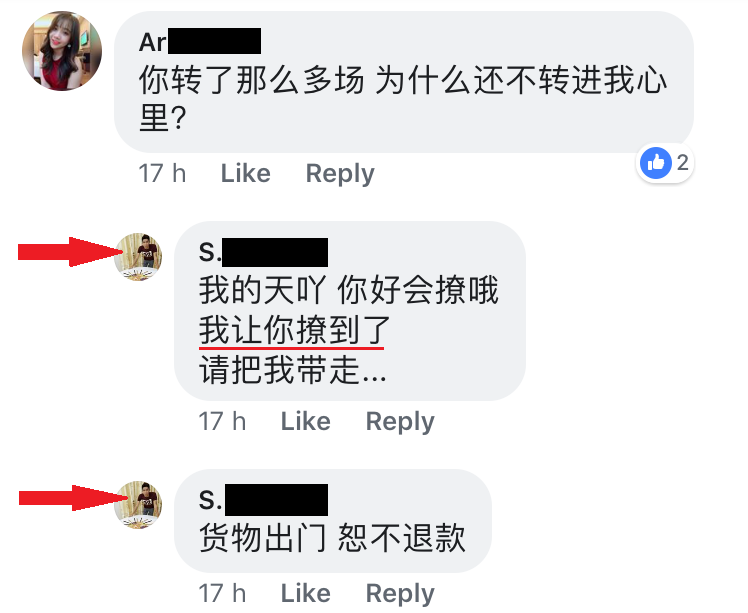Select the underlined text 我让你撩到了
This screenshot has width=748, height=613.
[x=294, y=330]
